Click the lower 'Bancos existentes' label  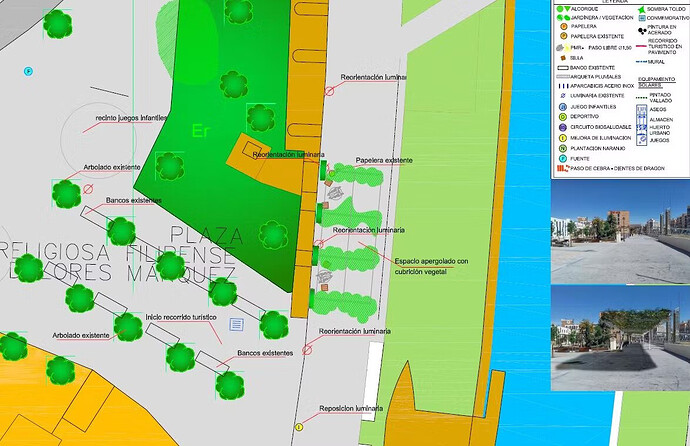[265, 353]
